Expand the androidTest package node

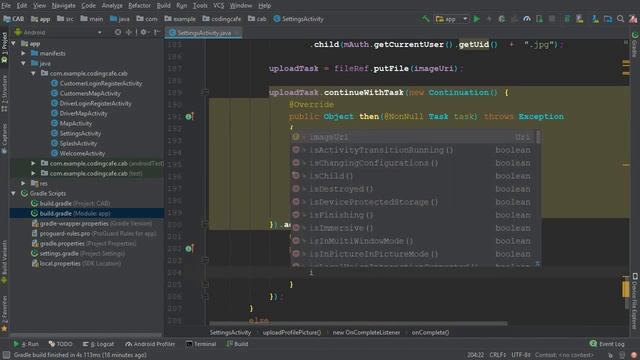(33, 163)
